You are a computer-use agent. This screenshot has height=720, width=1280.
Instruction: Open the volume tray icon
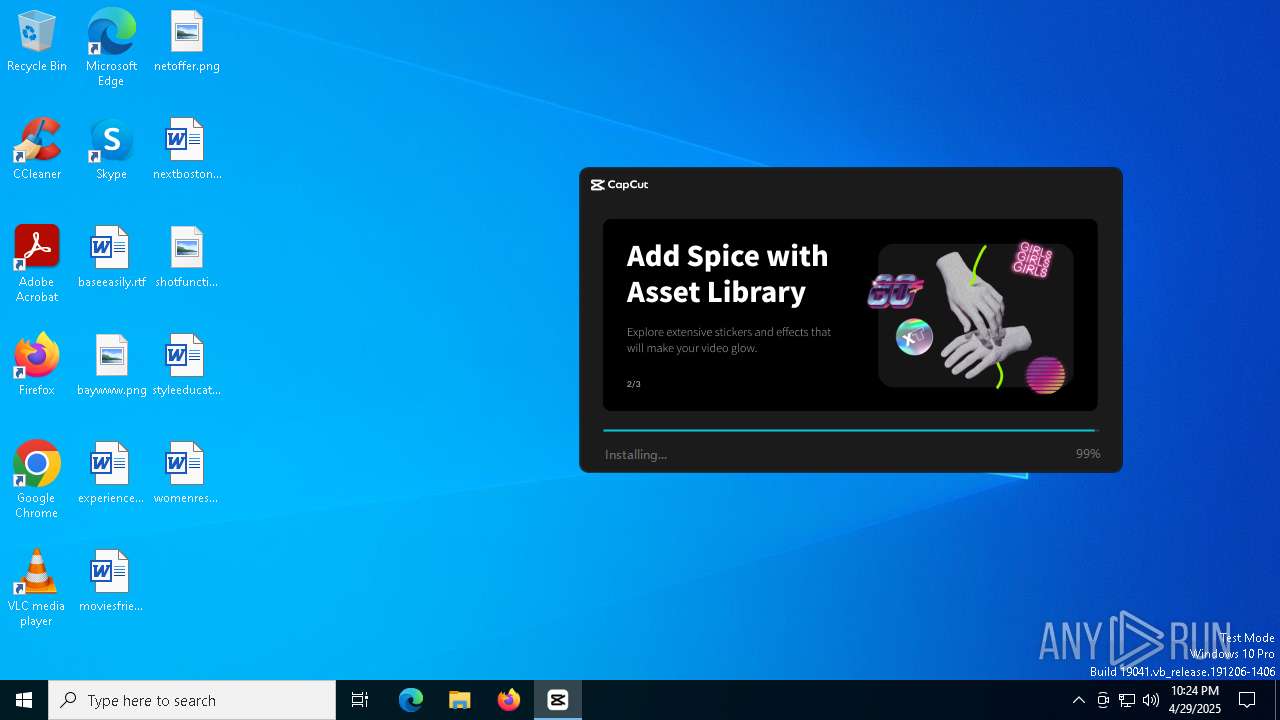click(x=1151, y=700)
